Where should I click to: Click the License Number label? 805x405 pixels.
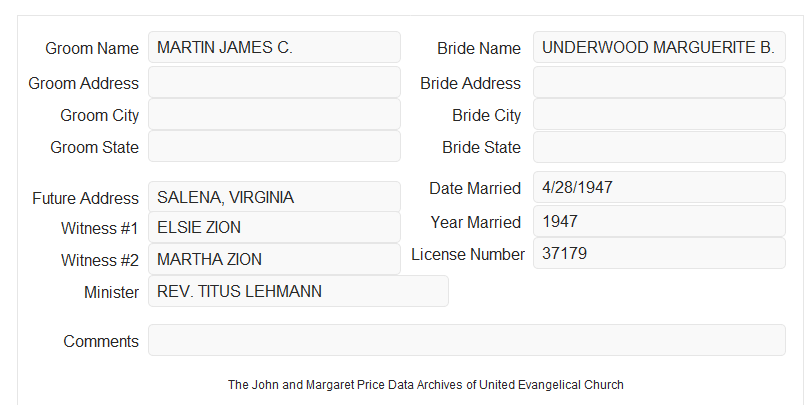pos(468,255)
